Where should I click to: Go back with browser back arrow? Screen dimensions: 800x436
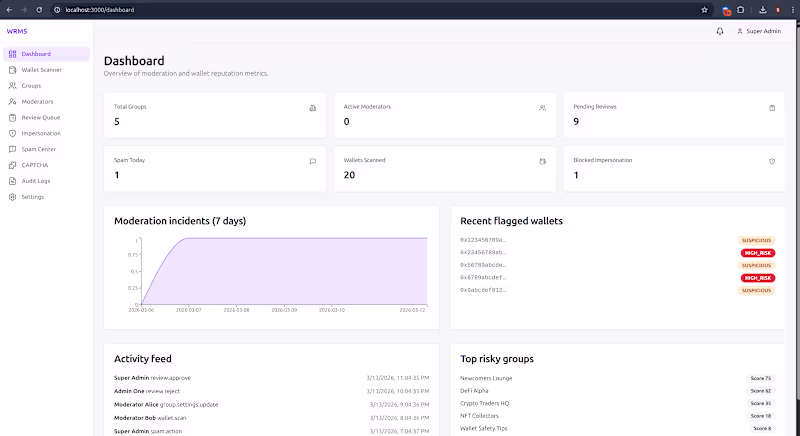pyautogui.click(x=9, y=10)
